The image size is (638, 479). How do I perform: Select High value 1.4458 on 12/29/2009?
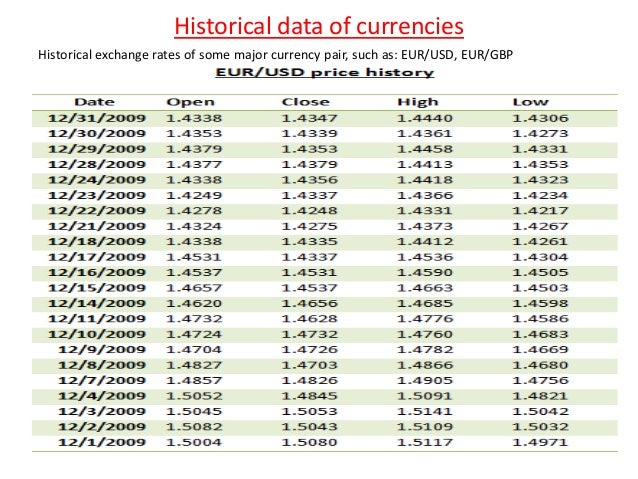pyautogui.click(x=425, y=149)
